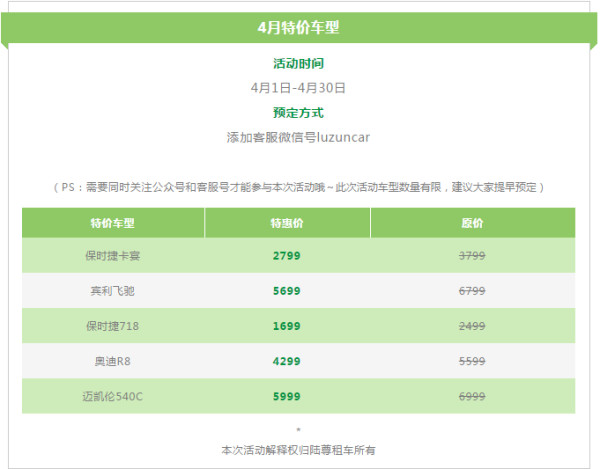
Task: Click the original price 2499
Action: pos(472,326)
